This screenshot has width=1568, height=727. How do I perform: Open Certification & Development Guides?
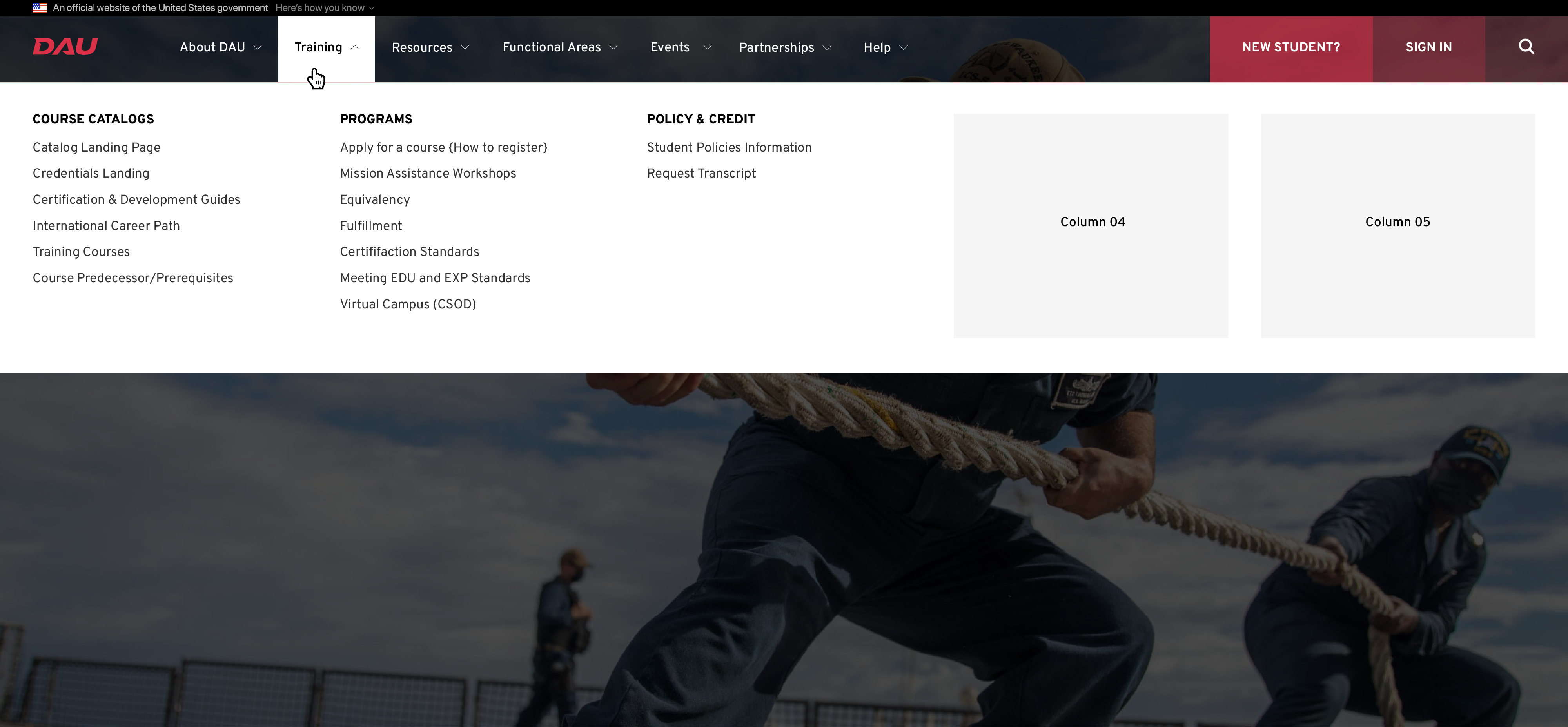coord(136,199)
